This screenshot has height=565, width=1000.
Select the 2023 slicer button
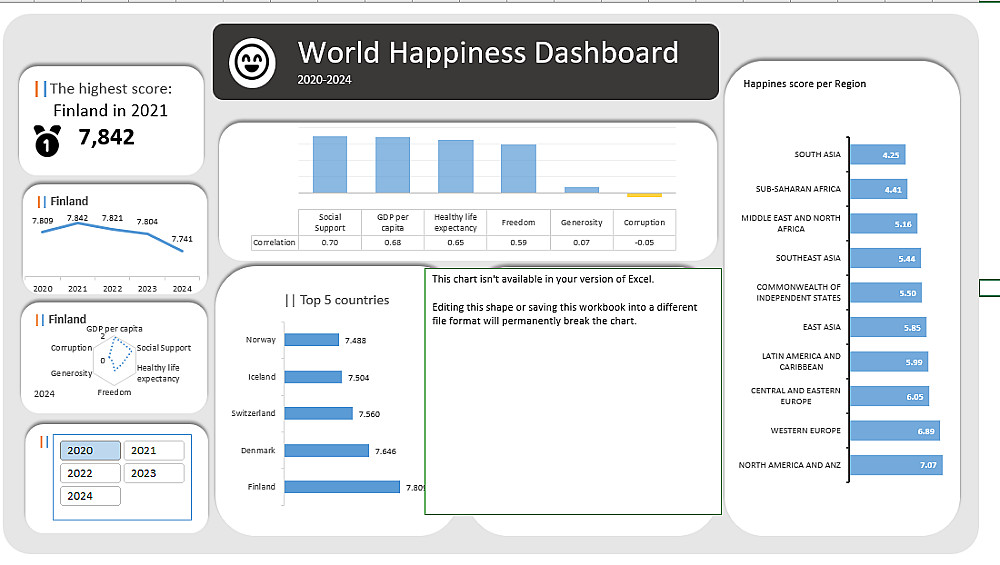pos(154,473)
